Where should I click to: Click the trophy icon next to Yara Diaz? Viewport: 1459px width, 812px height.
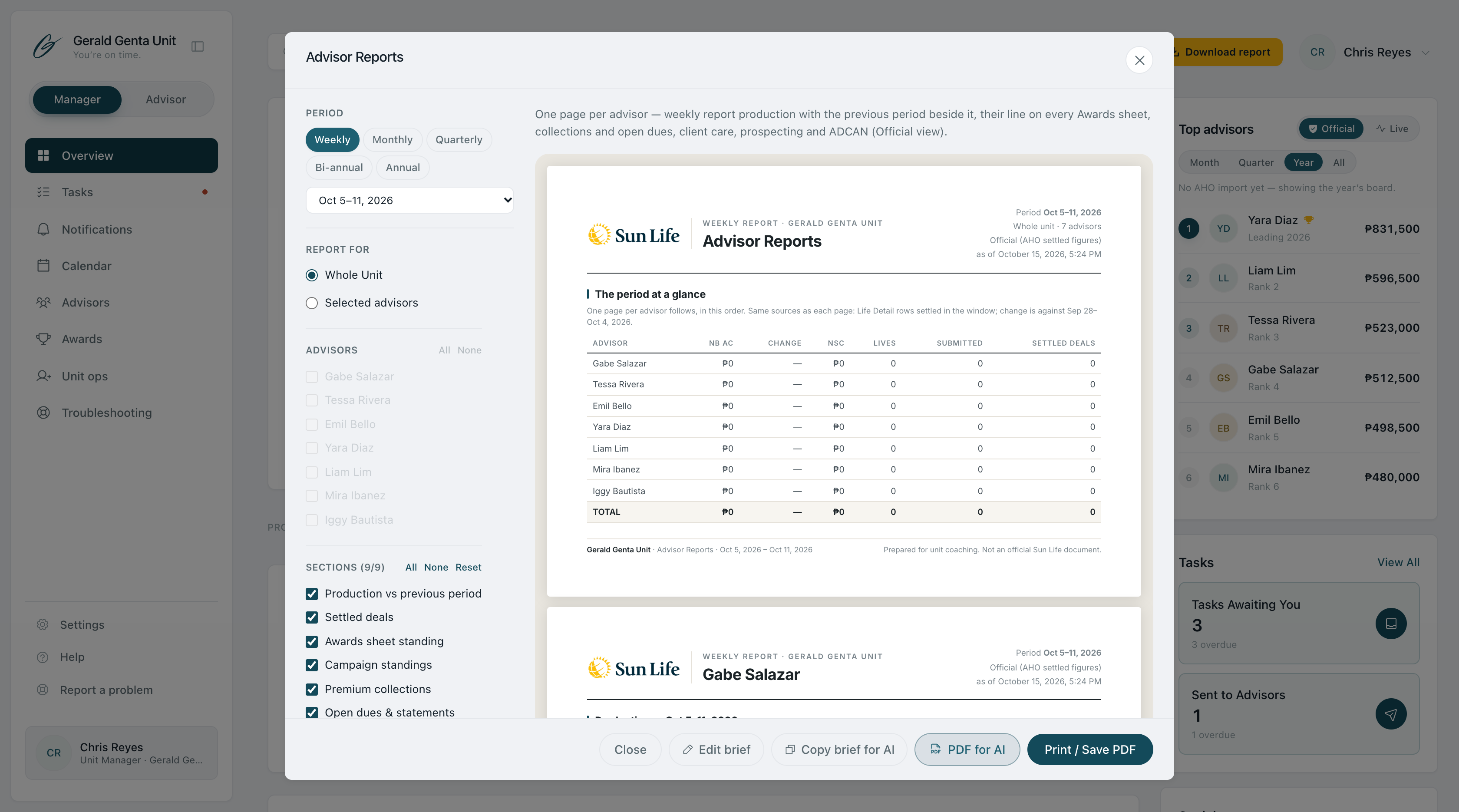pyautogui.click(x=1308, y=220)
